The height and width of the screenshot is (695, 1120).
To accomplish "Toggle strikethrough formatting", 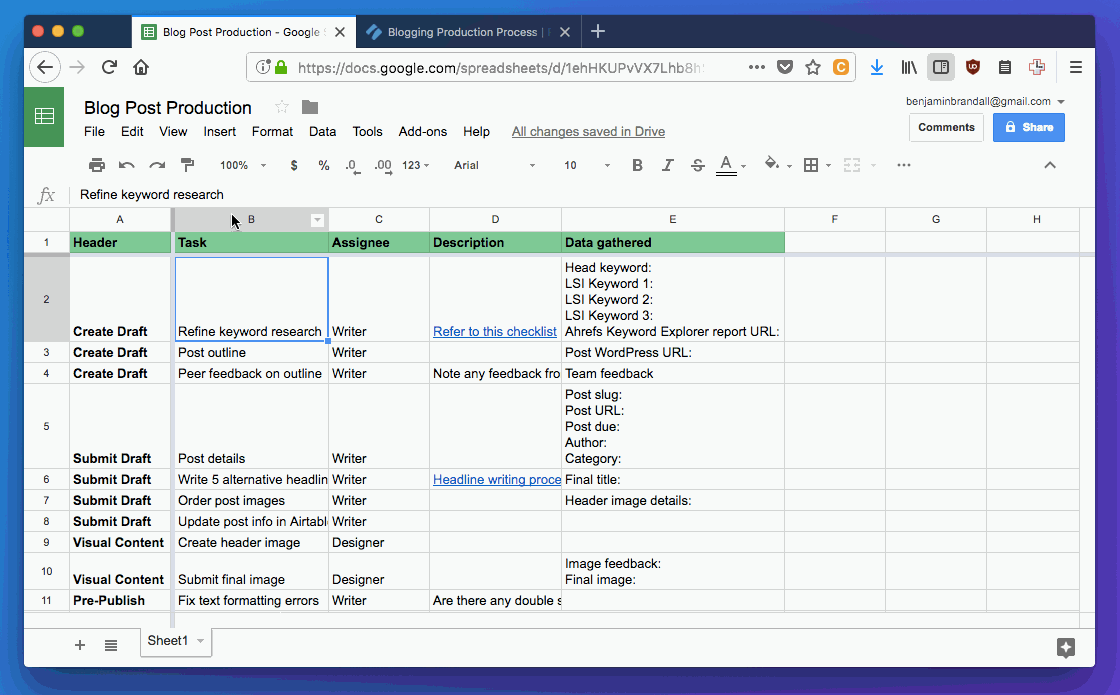I will click(698, 165).
